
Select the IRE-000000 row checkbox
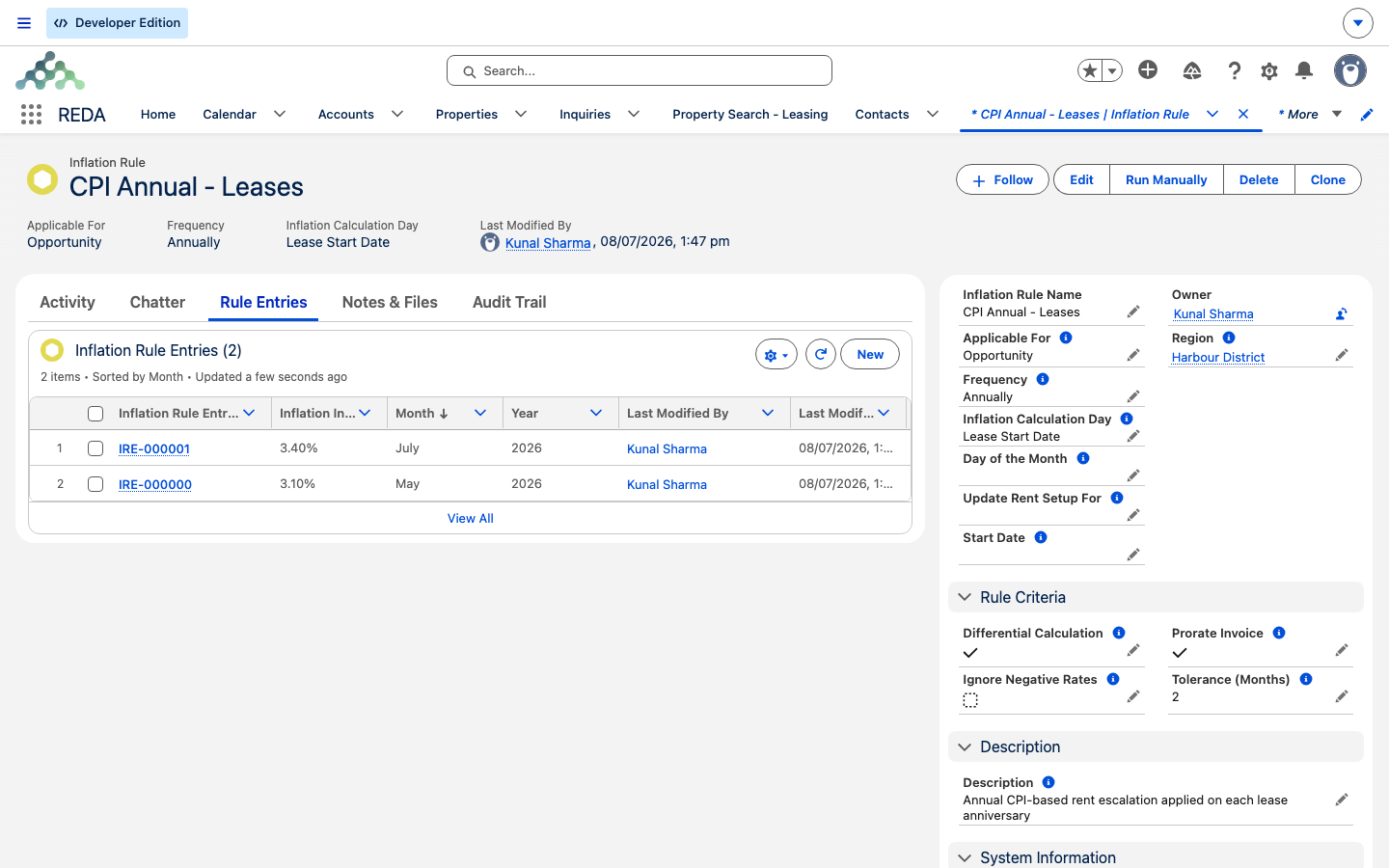tap(95, 484)
